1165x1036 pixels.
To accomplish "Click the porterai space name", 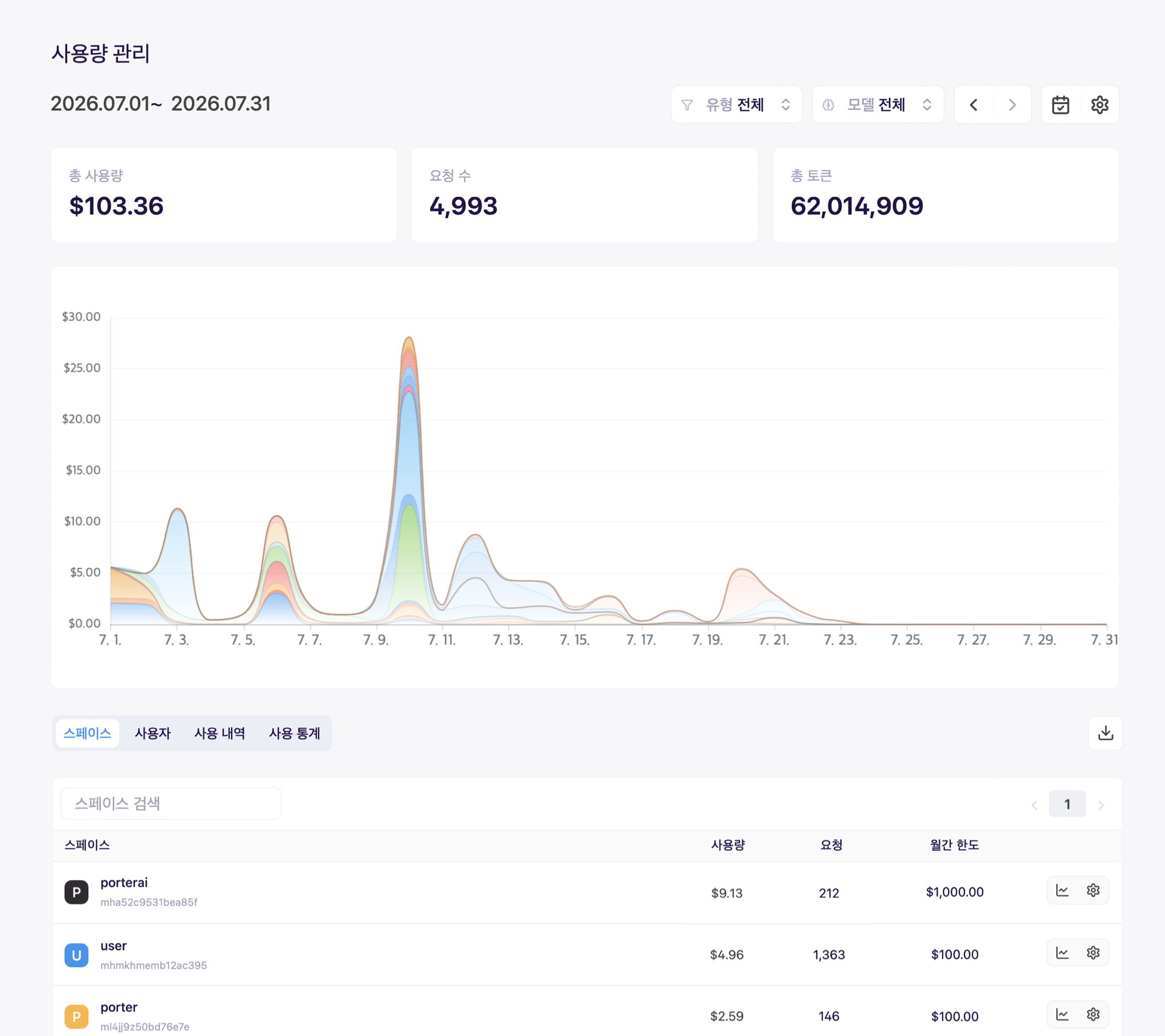I will [x=124, y=882].
